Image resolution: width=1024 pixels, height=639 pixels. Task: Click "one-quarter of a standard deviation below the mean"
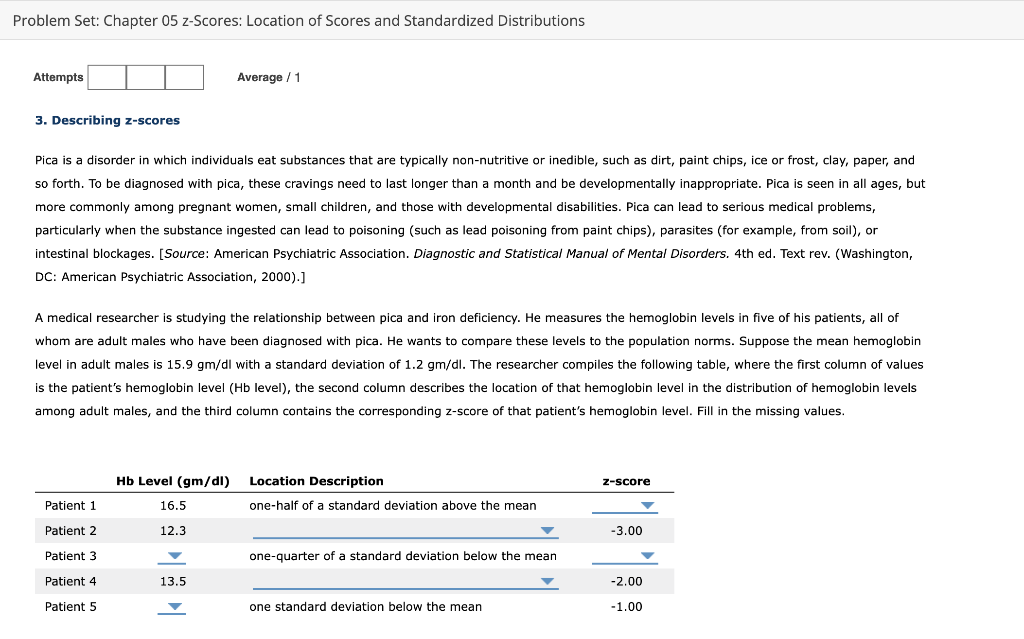403,556
